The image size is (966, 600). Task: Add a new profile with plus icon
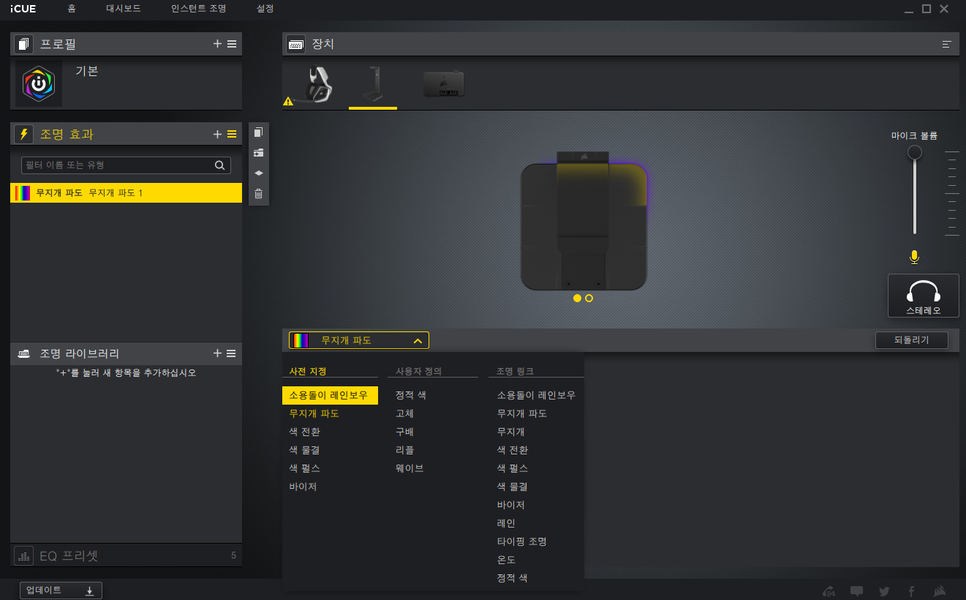pyautogui.click(x=217, y=44)
